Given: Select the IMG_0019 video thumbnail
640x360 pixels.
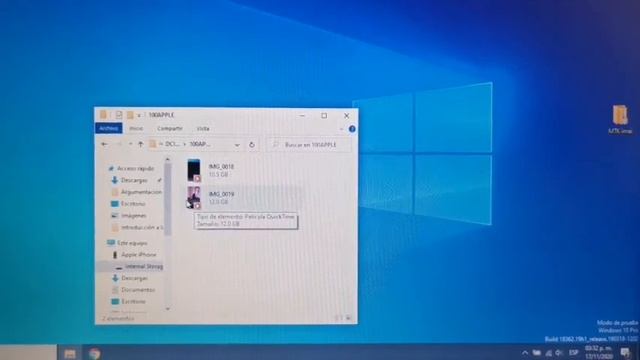Looking at the screenshot, I should 194,198.
